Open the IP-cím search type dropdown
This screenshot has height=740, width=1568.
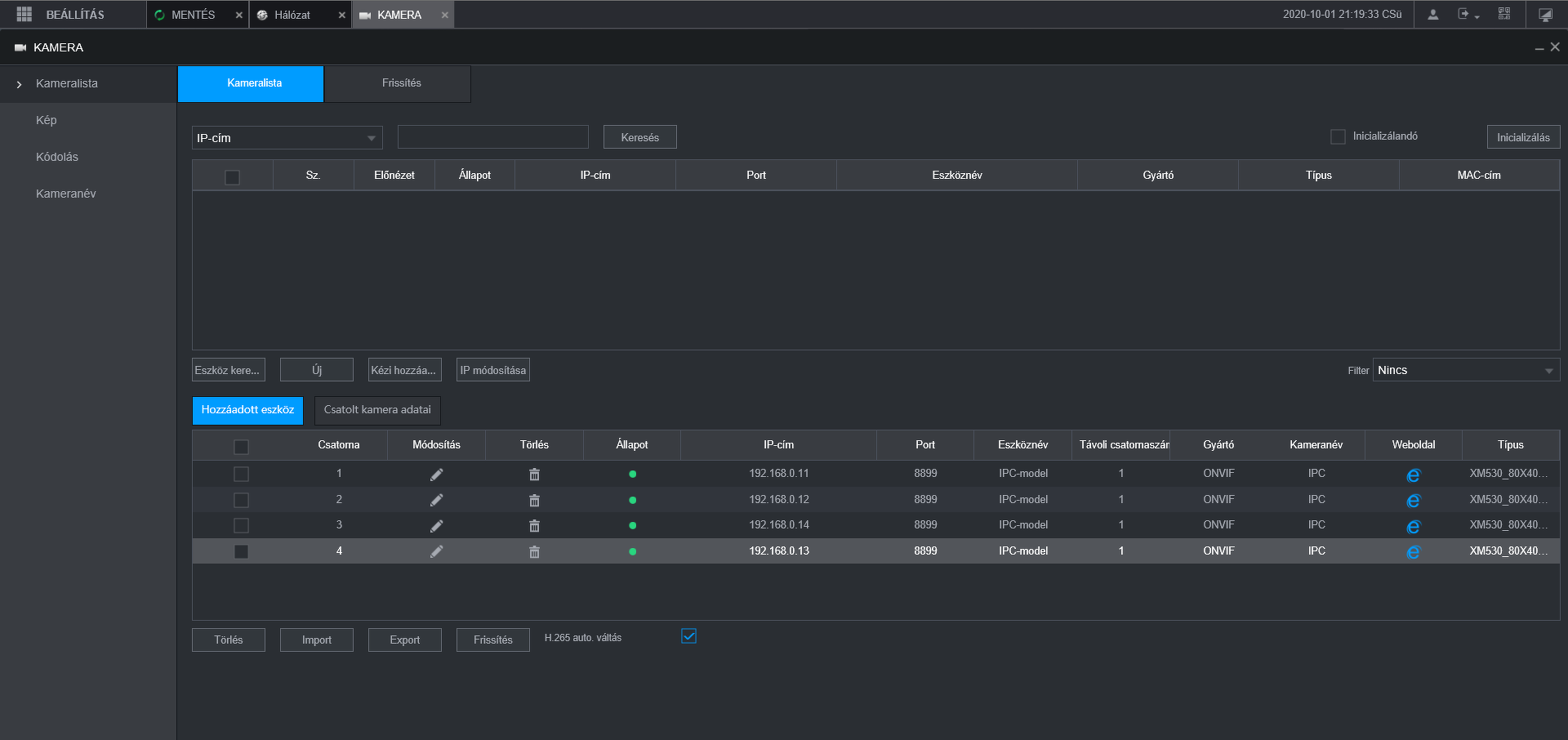[287, 138]
